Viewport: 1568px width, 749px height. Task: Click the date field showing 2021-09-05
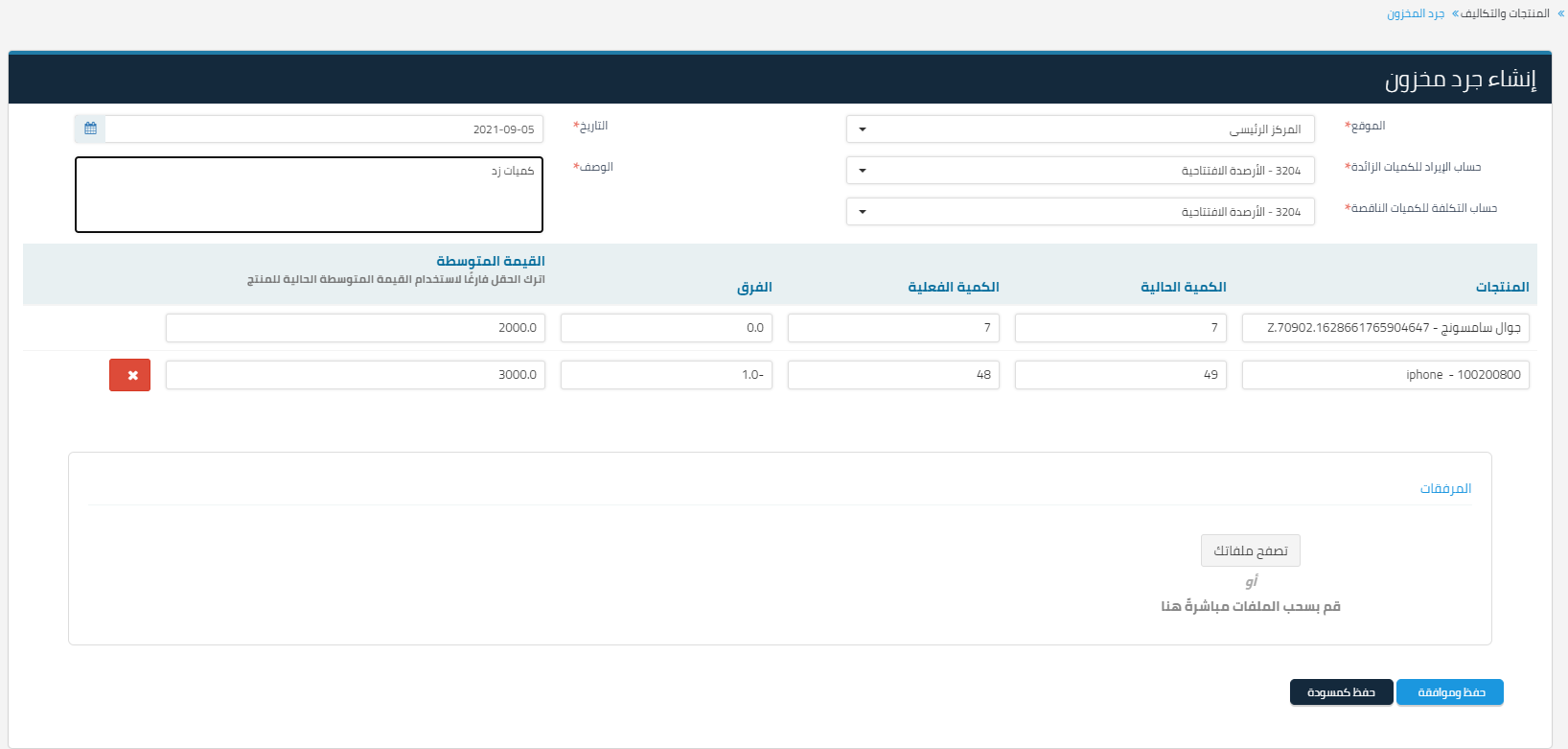(323, 129)
